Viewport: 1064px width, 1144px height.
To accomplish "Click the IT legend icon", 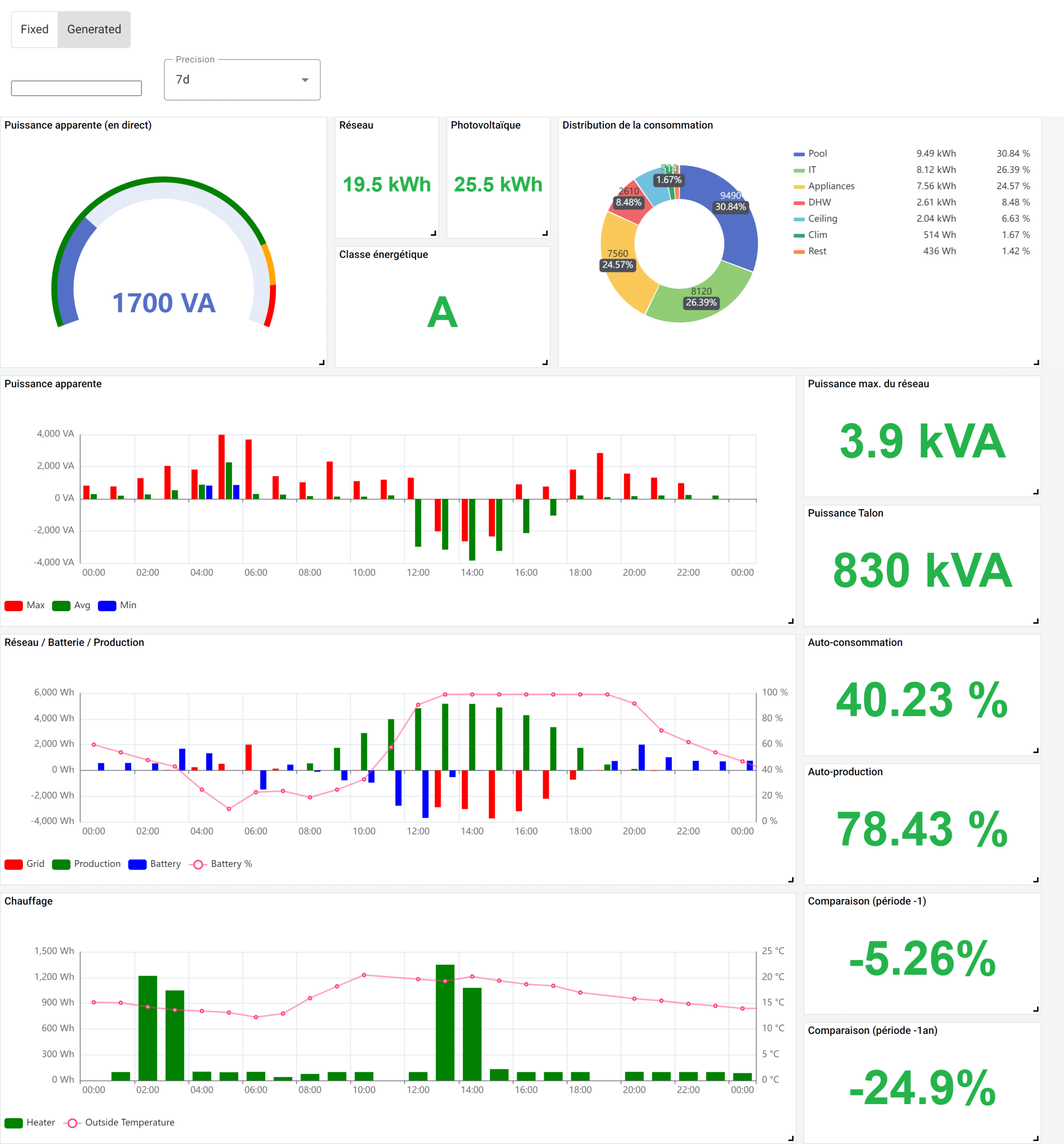I will click(x=799, y=170).
